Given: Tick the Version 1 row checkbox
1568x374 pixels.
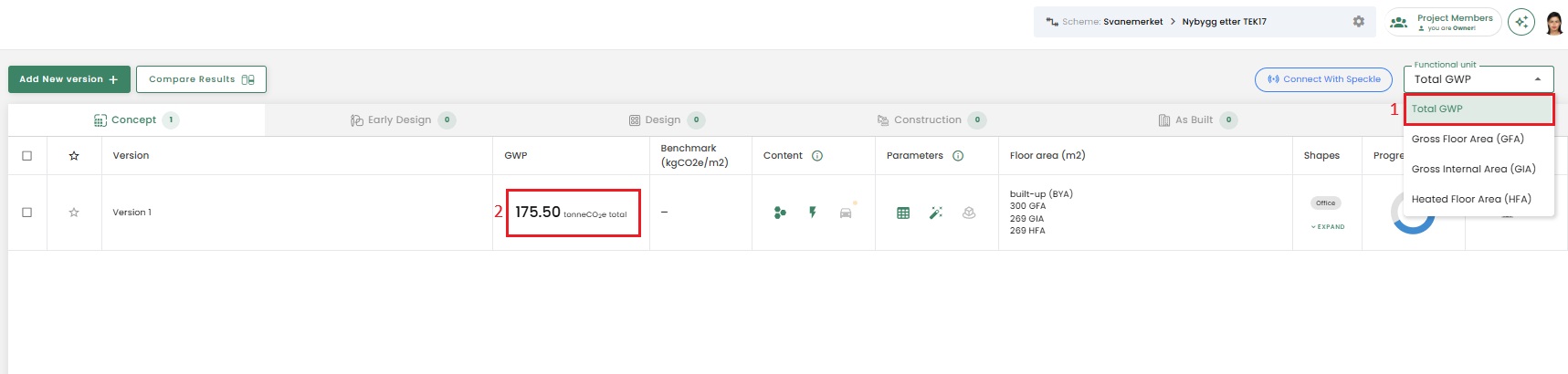Looking at the screenshot, I should point(27,213).
